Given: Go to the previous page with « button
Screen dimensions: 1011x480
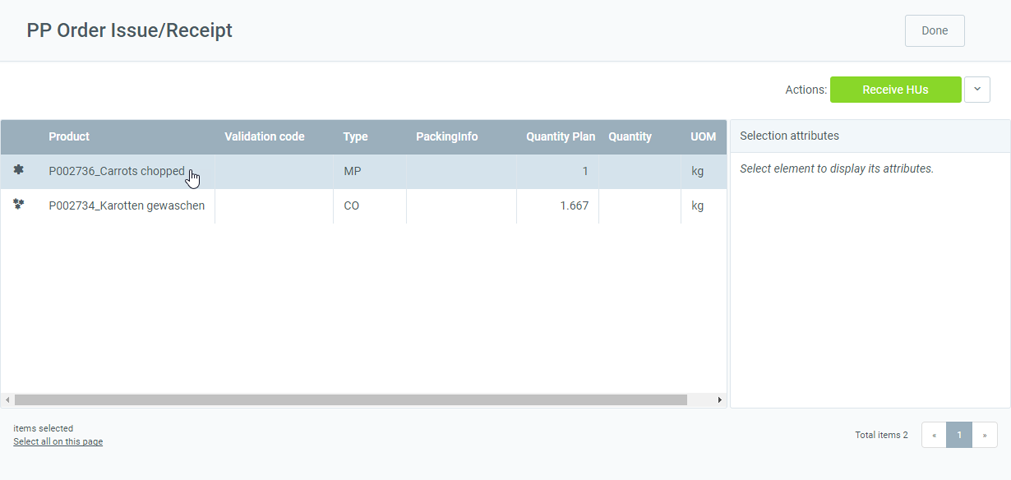Looking at the screenshot, I should pyautogui.click(x=934, y=435).
